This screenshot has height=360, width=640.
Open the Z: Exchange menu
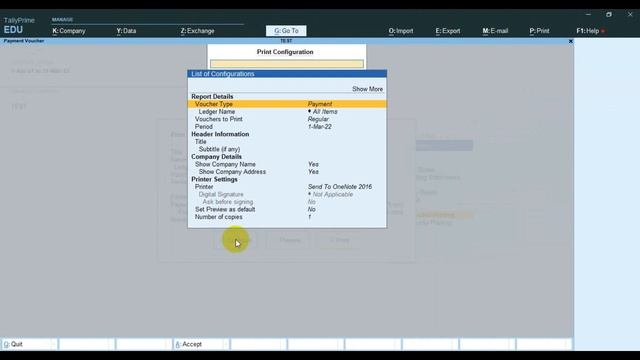(x=197, y=31)
